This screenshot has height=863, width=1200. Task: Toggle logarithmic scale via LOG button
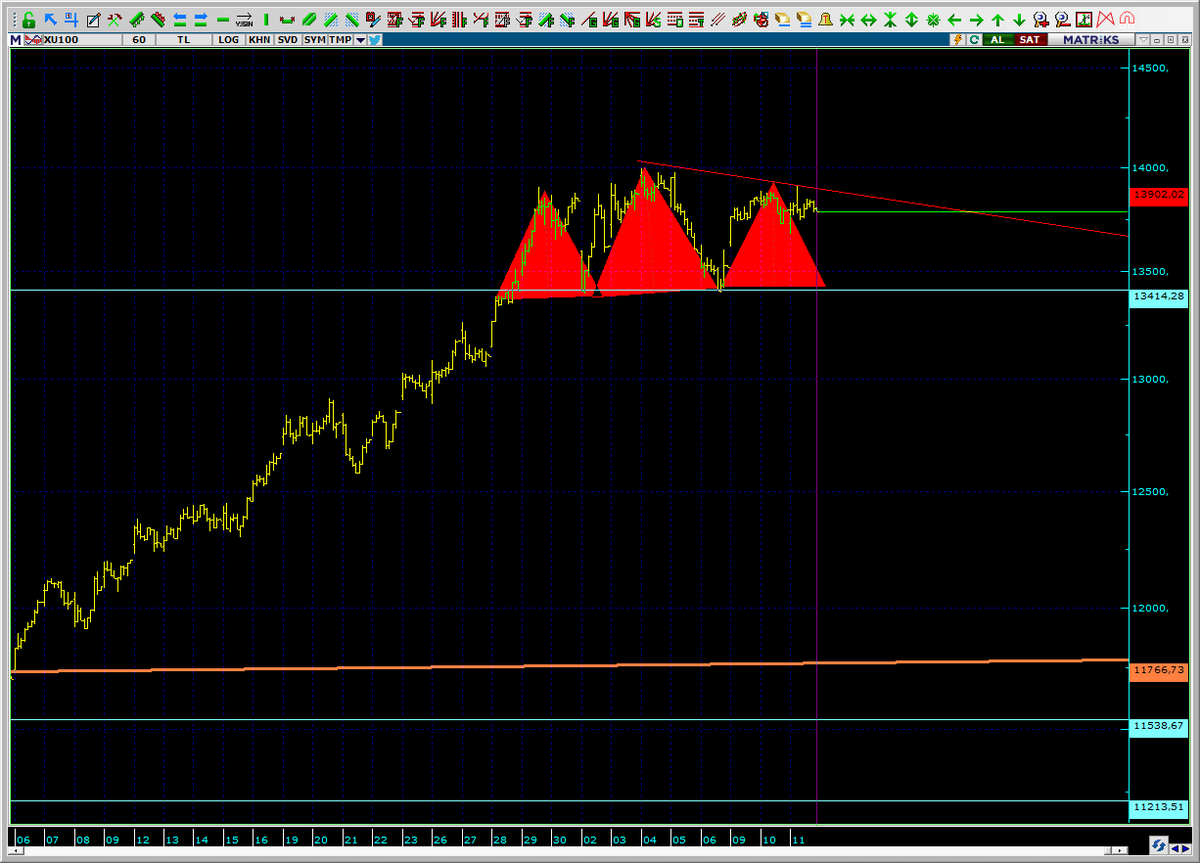229,40
